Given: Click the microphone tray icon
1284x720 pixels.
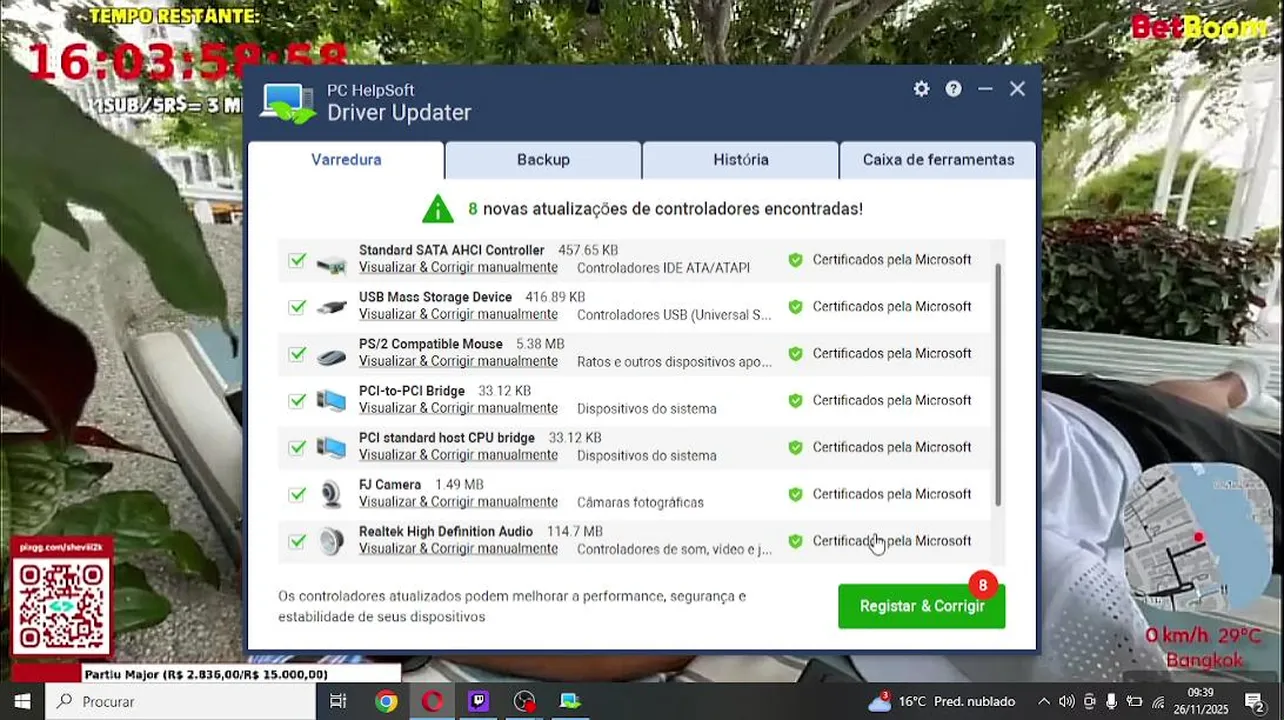Looking at the screenshot, I should pos(1111,701).
